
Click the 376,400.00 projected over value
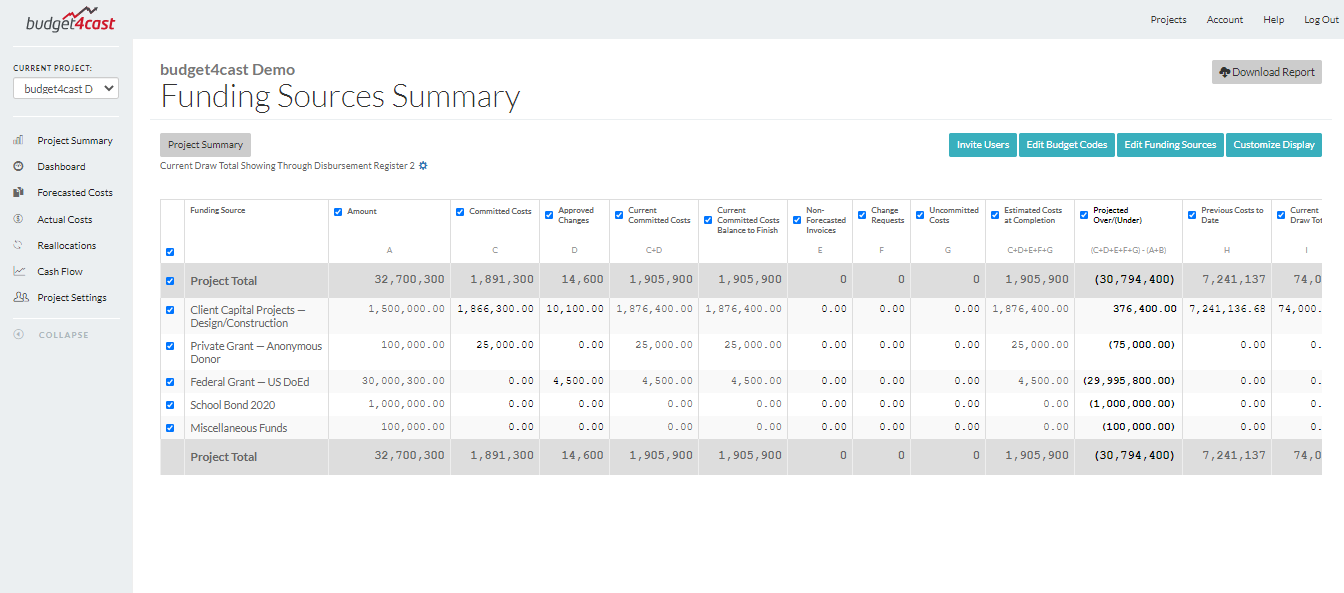[1144, 309]
